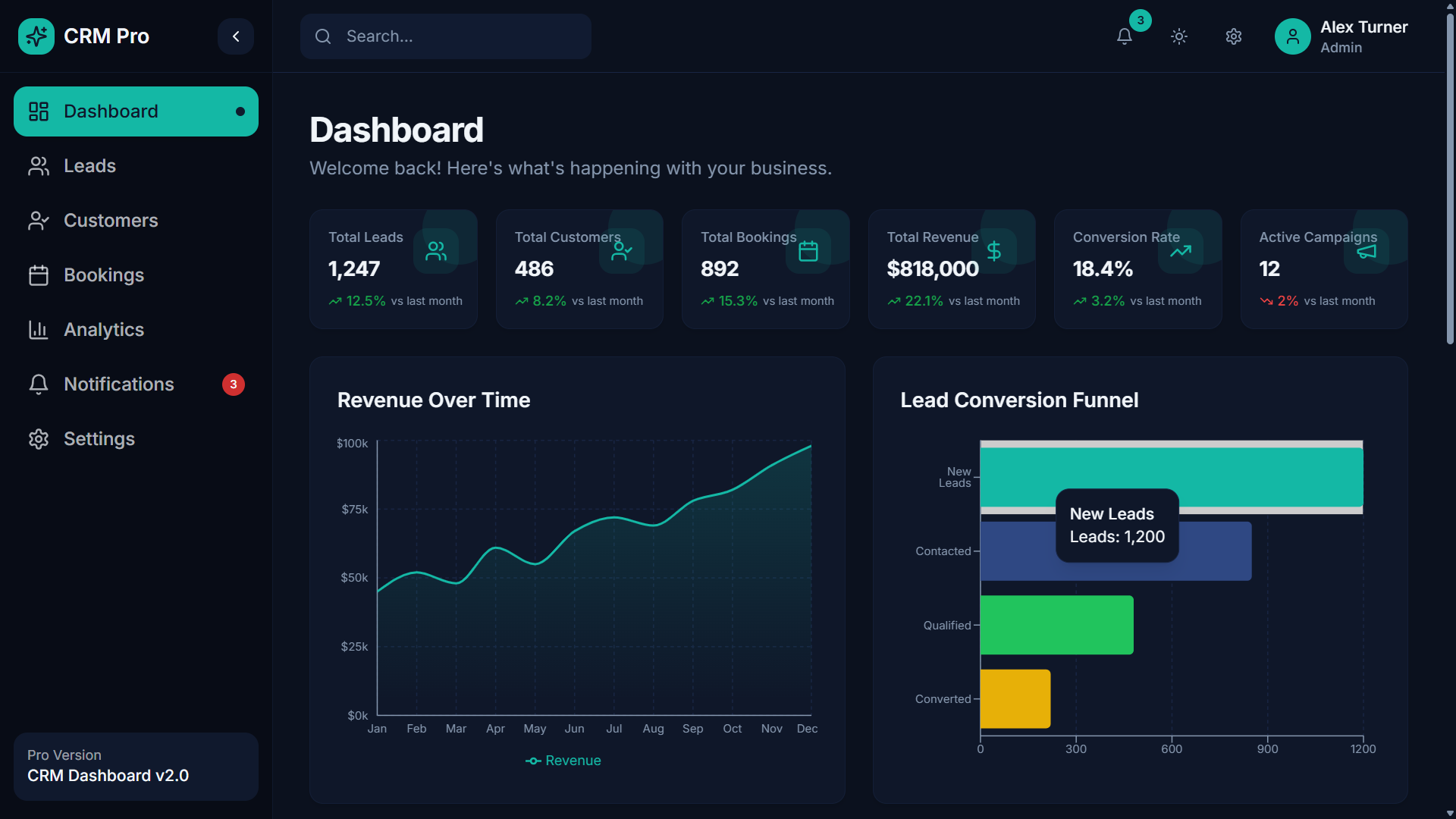Click the red 3 badge on Notifications
The width and height of the screenshot is (1456, 819).
pos(234,384)
